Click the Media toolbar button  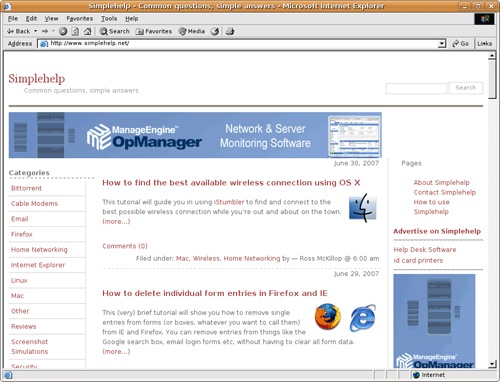click(x=192, y=31)
